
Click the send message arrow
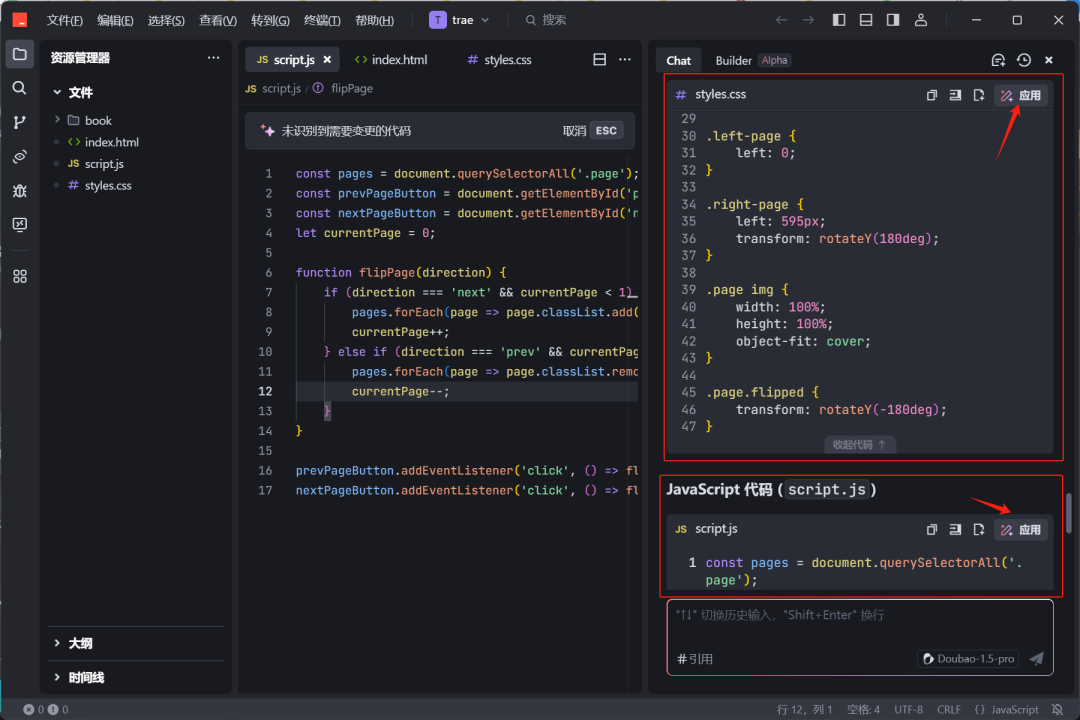[x=1036, y=658]
